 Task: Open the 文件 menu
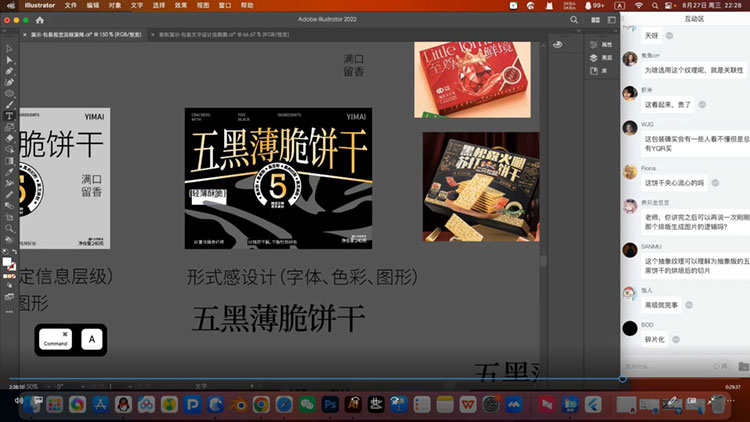click(70, 5)
